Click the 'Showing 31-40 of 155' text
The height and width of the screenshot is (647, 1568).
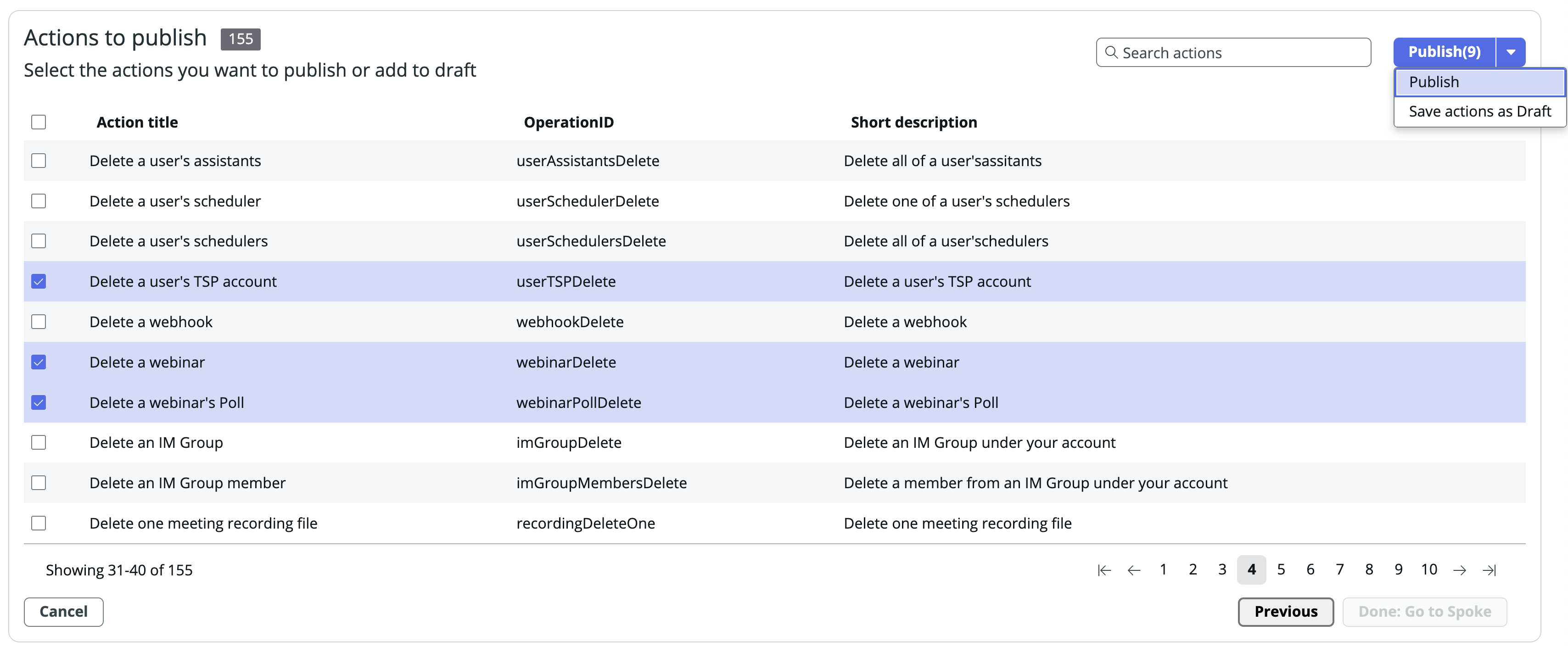119,570
